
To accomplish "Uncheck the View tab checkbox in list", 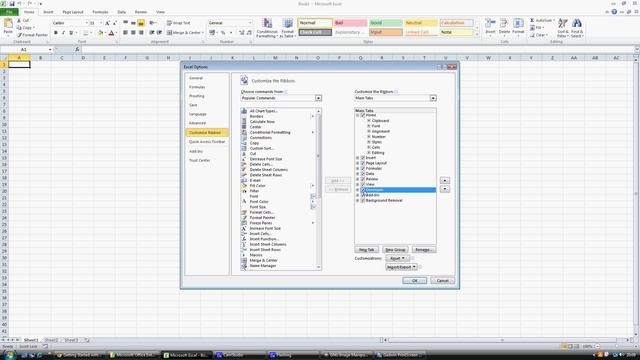I will [x=363, y=184].
